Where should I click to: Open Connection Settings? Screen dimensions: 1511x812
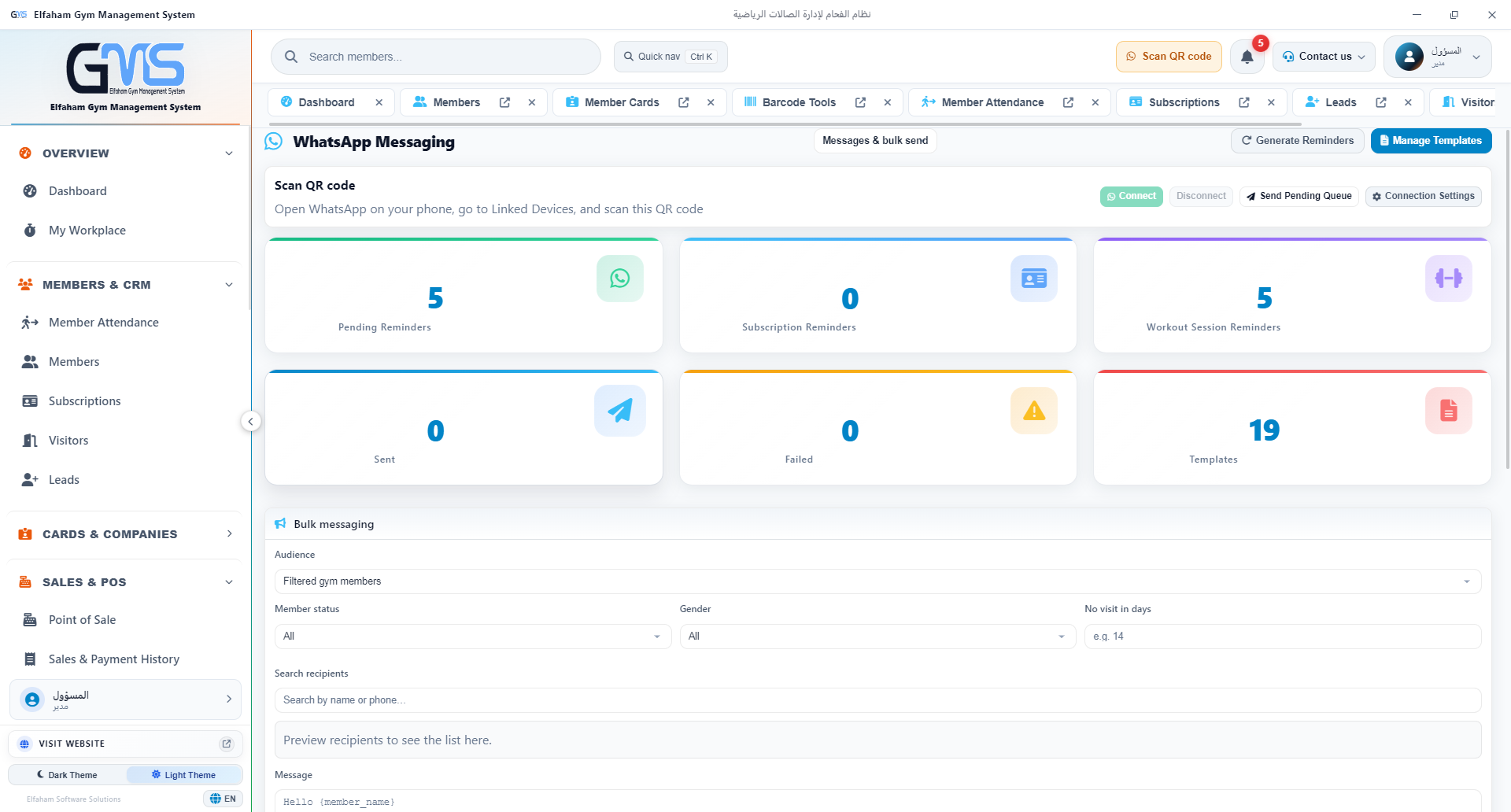pyautogui.click(x=1423, y=196)
